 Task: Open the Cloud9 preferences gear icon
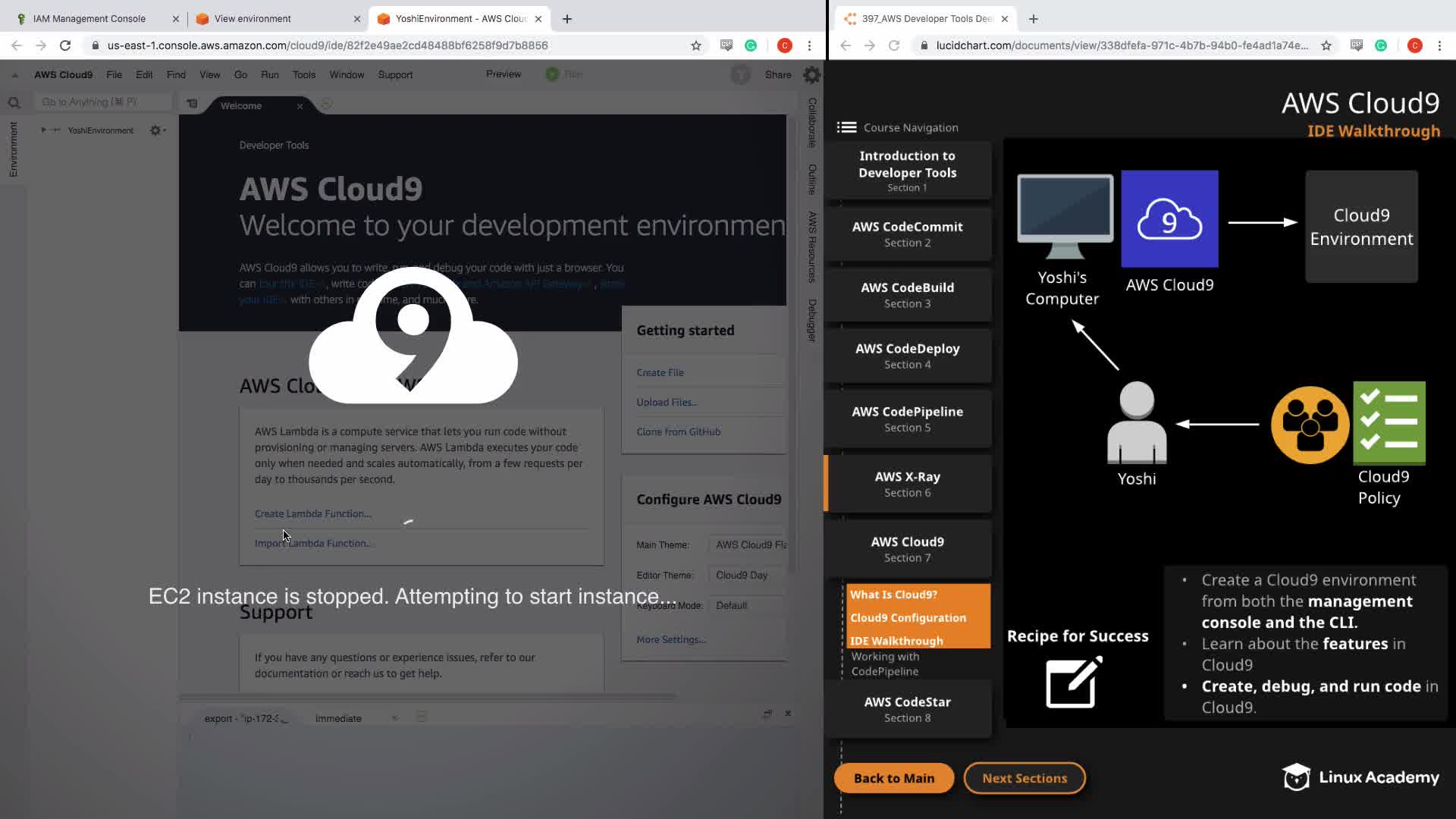click(811, 74)
